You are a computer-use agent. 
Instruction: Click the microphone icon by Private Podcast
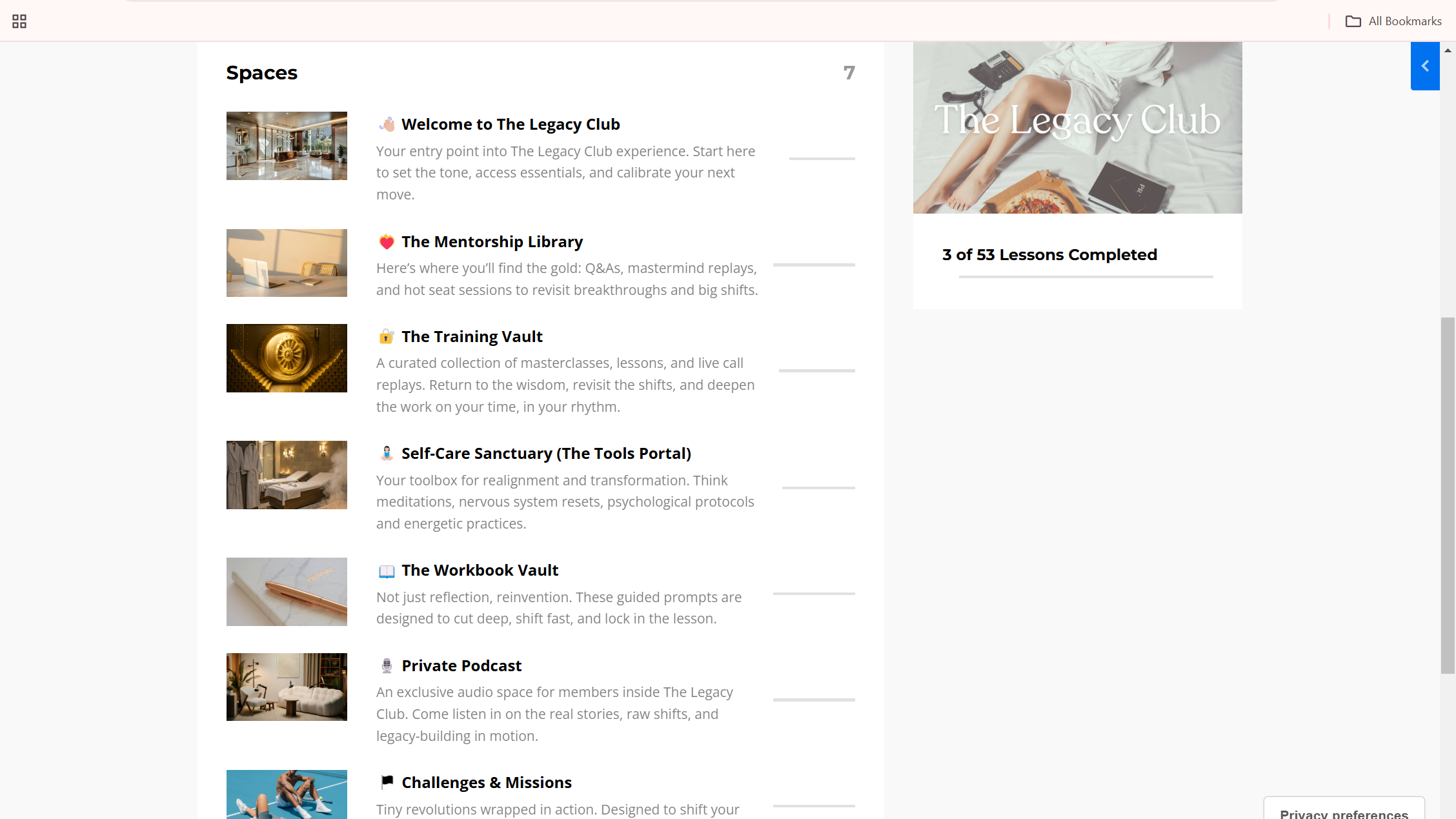(387, 665)
